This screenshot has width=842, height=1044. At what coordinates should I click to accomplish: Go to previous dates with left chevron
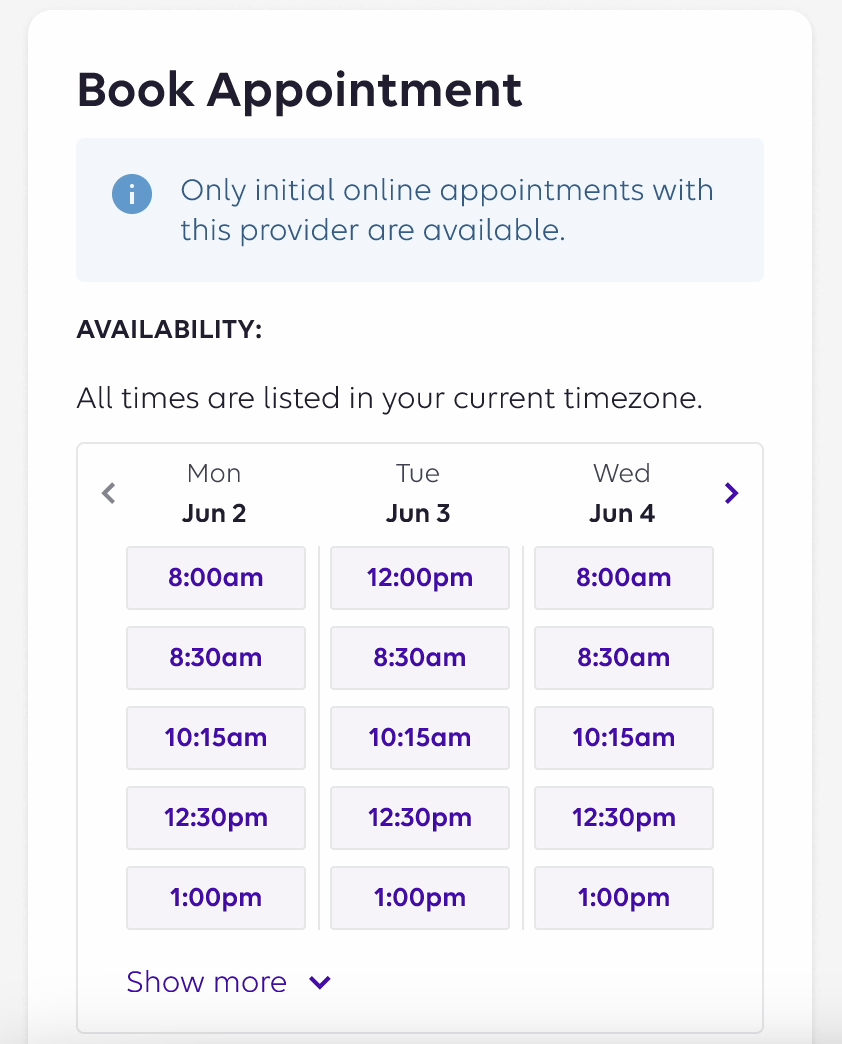coord(108,493)
